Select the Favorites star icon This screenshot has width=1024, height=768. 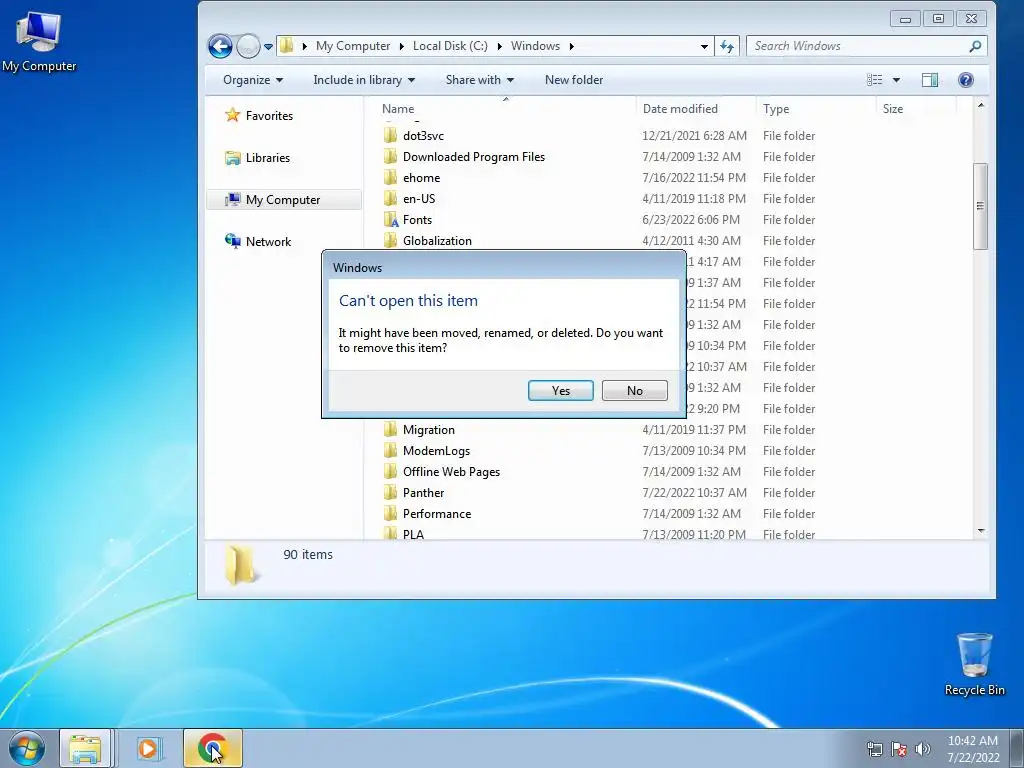pos(232,116)
